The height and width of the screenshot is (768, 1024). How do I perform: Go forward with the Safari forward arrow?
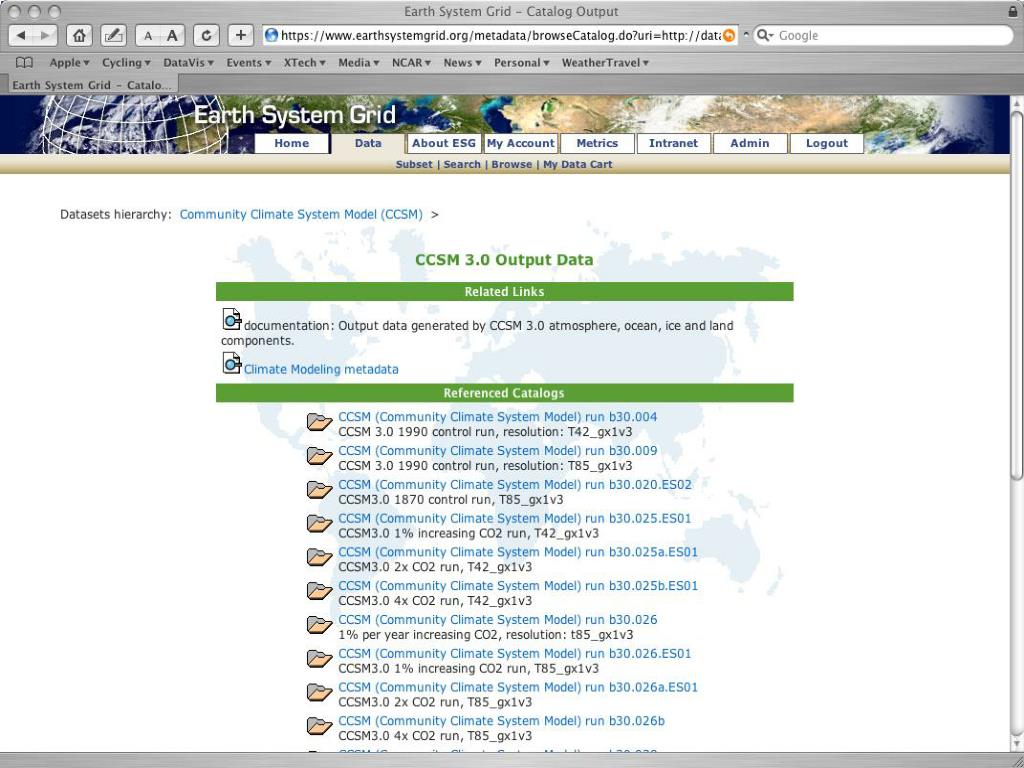(x=45, y=35)
